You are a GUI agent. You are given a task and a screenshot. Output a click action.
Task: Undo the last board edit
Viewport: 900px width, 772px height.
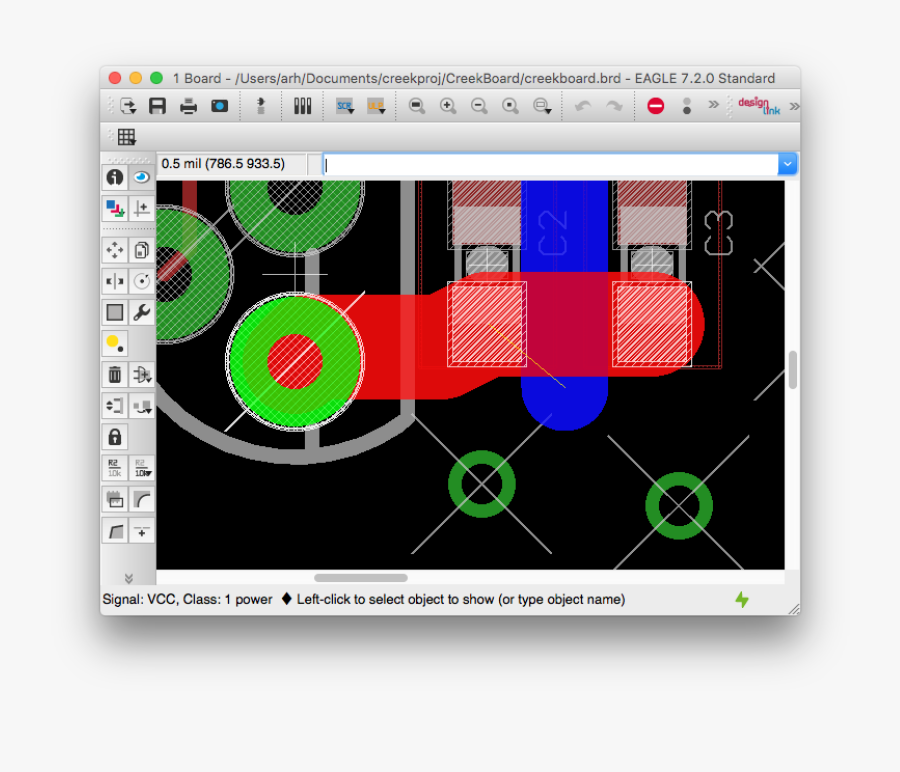(x=583, y=106)
